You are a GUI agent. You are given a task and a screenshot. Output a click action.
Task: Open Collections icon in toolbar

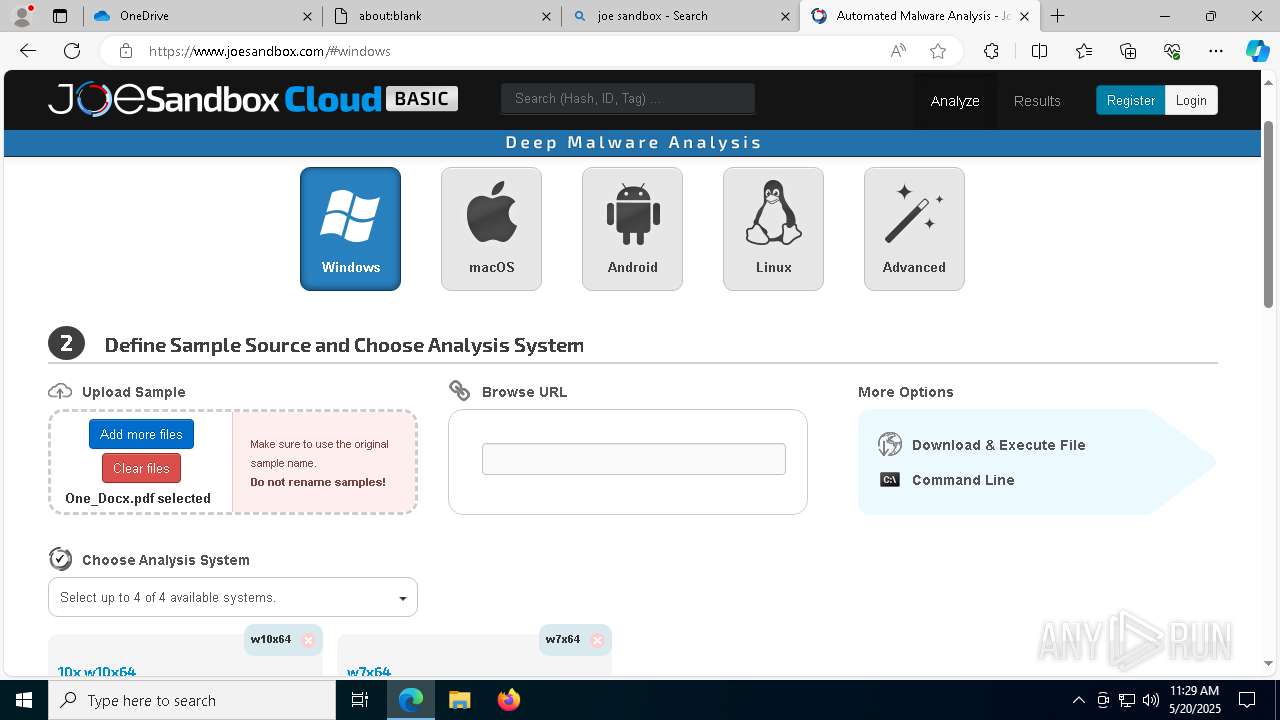click(1128, 51)
